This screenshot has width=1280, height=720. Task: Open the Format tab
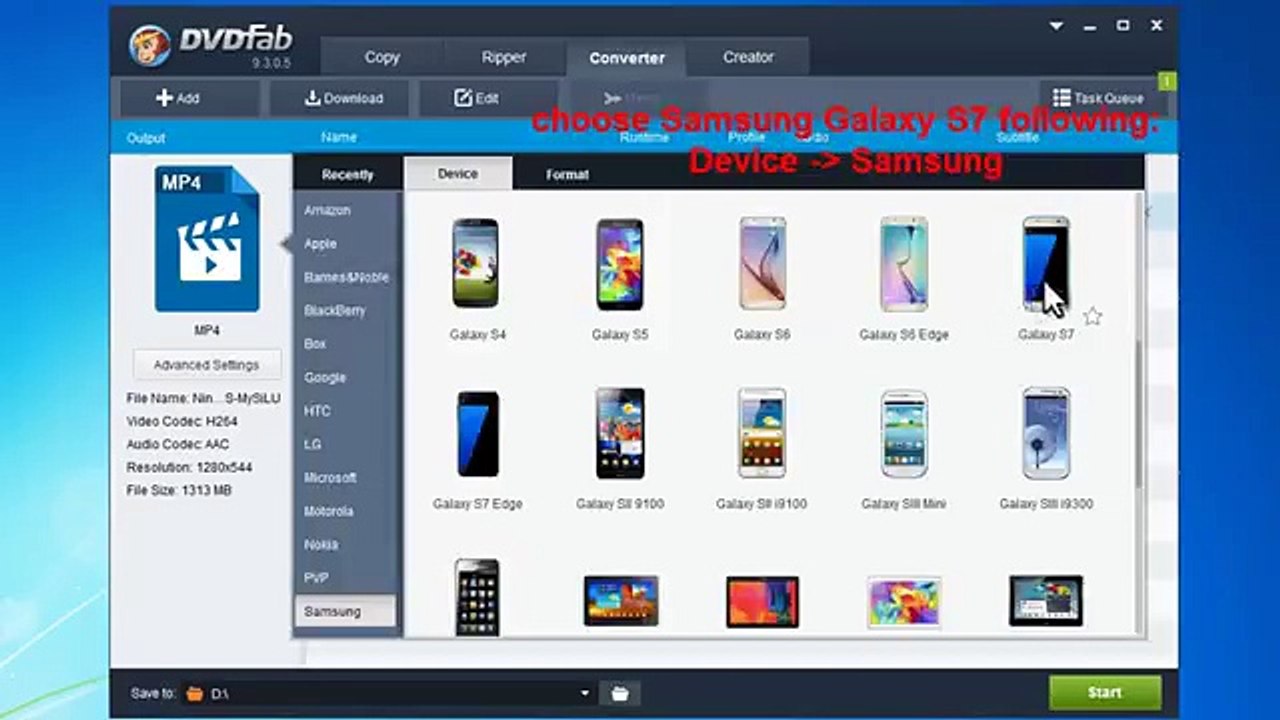(x=567, y=174)
